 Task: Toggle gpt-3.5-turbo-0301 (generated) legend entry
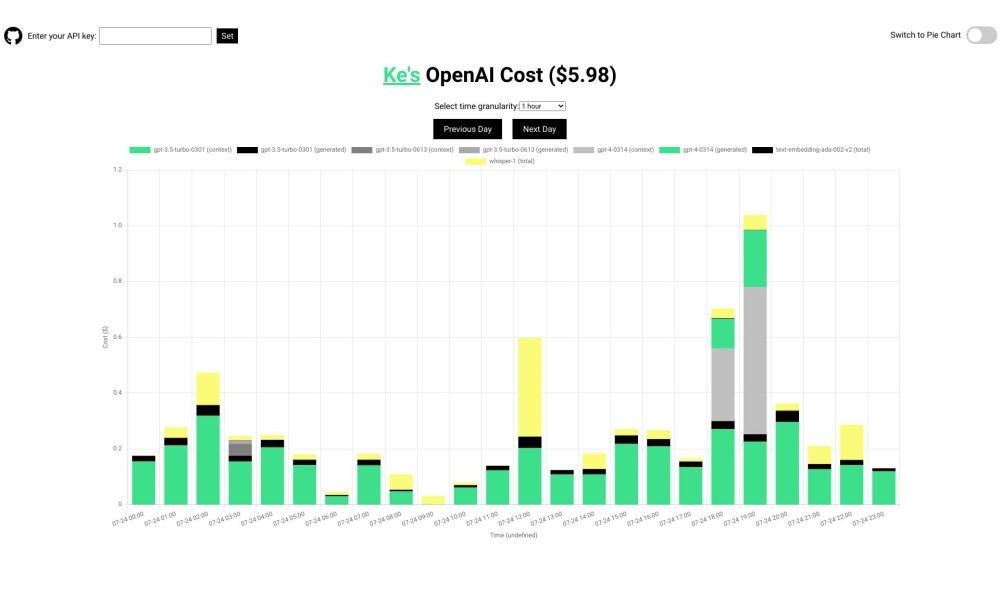click(x=291, y=150)
